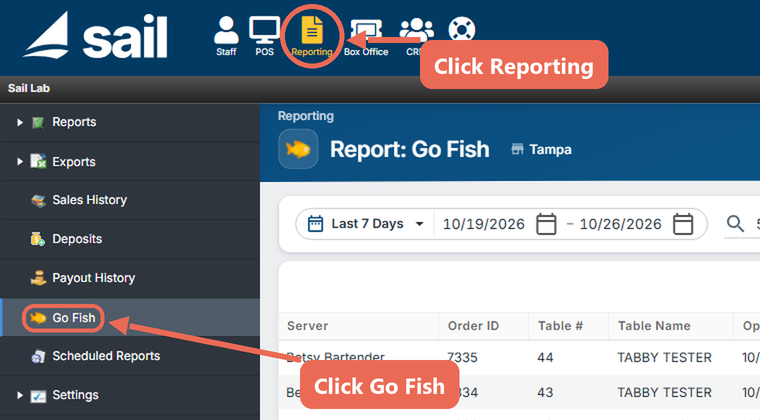
Task: Click the Sail Lab venue name
Action: click(x=29, y=88)
